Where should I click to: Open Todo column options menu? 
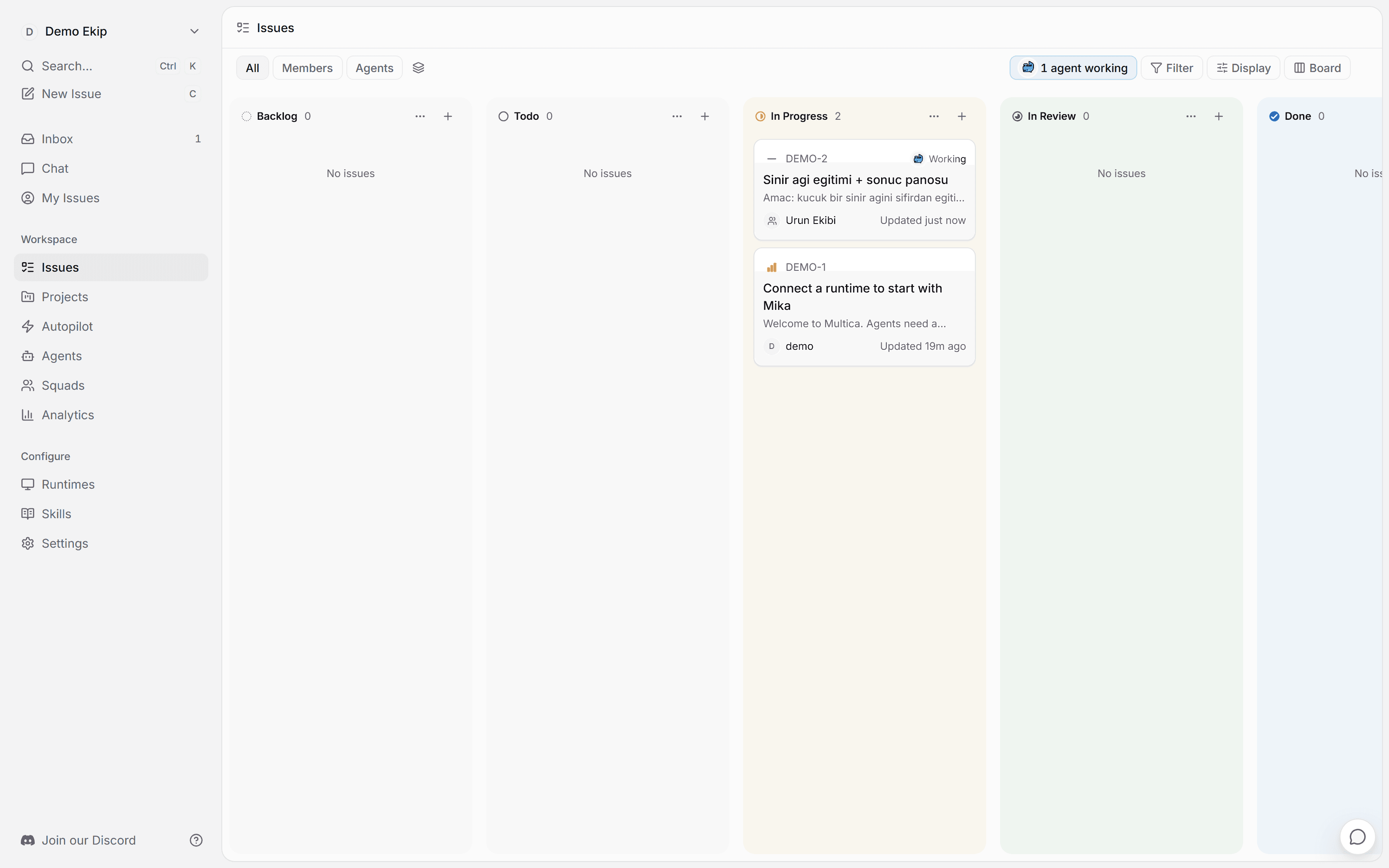(x=677, y=117)
